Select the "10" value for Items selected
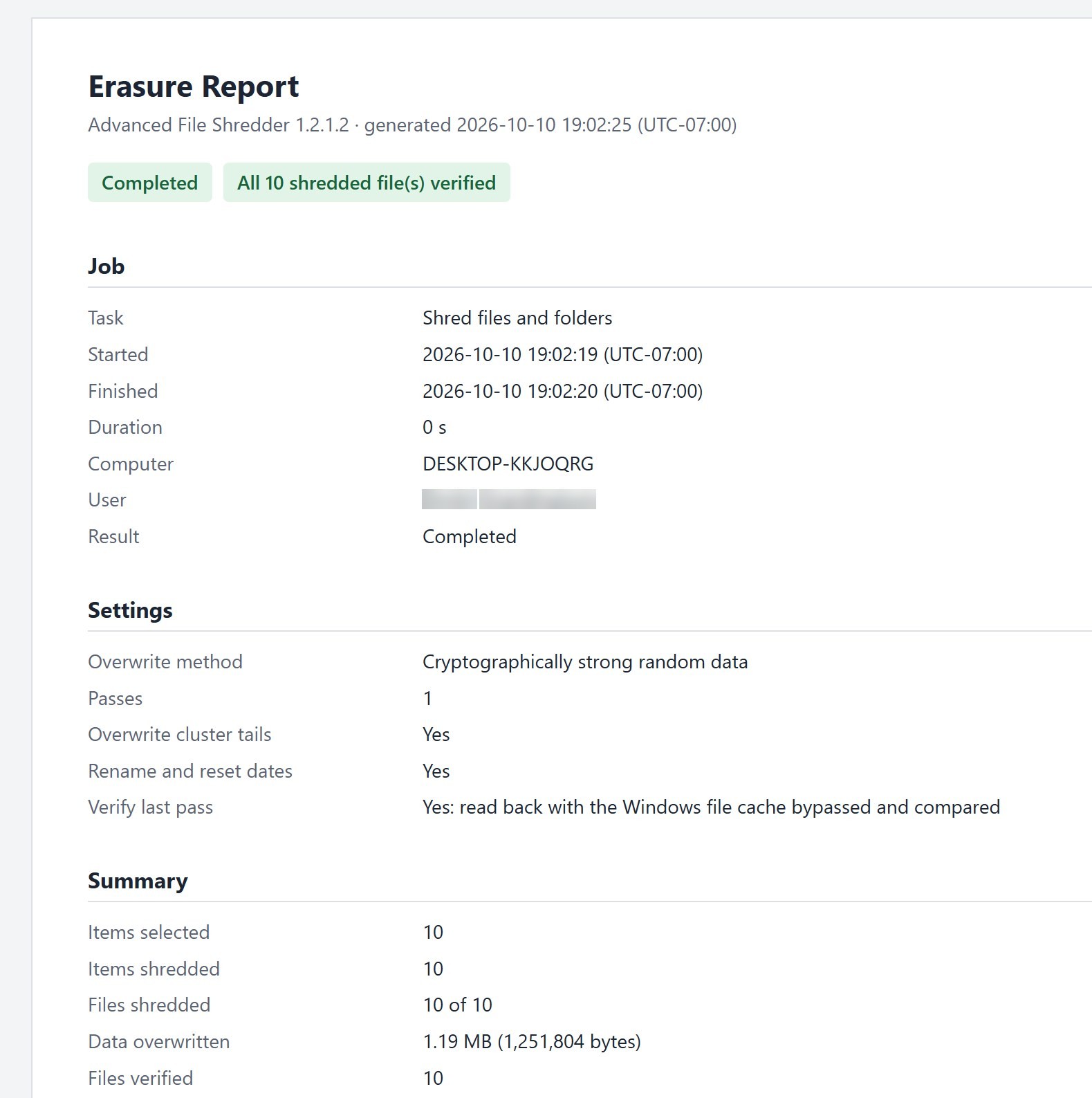Viewport: 1092px width, 1098px height. click(x=434, y=933)
